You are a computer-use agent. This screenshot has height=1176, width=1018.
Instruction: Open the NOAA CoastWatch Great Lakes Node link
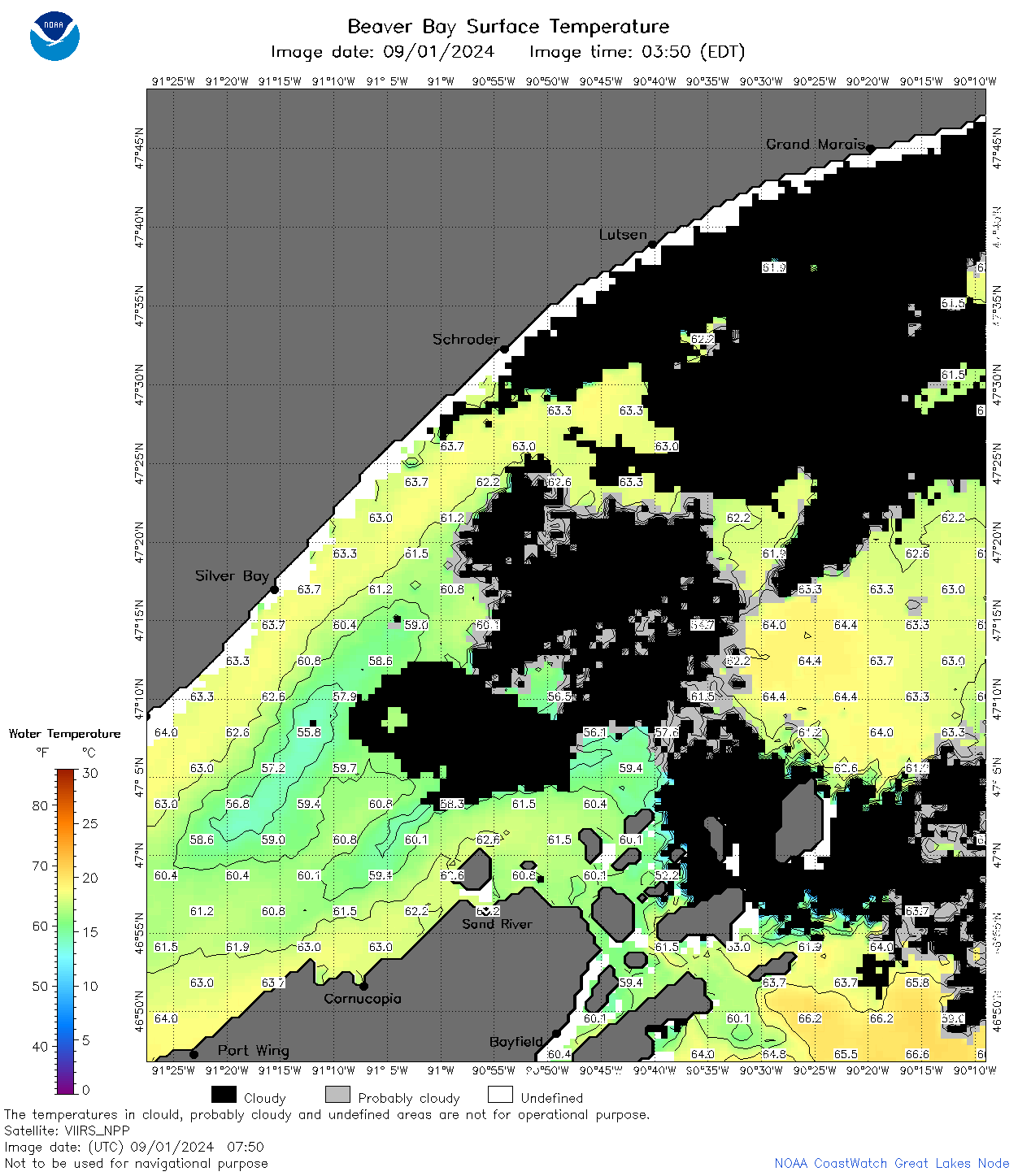click(x=892, y=1163)
